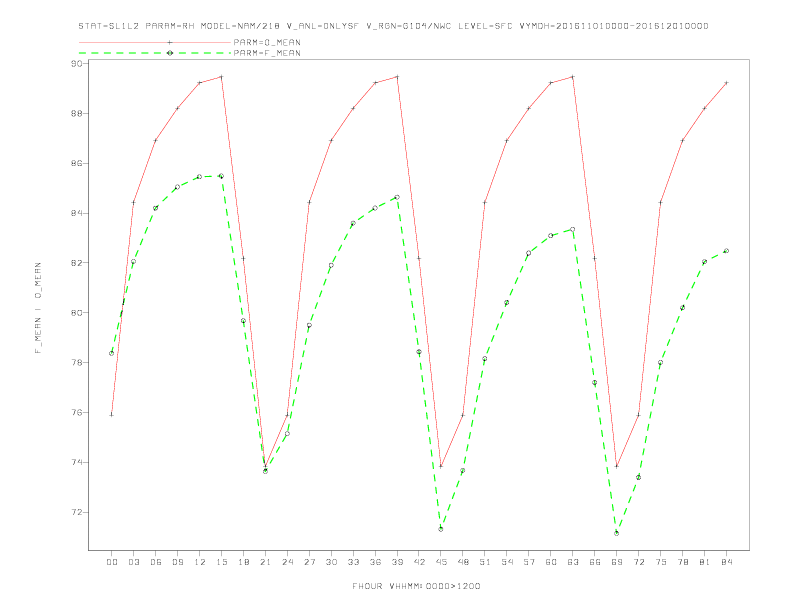
Task: Click the y-axis tick label 80
Action: pos(76,313)
